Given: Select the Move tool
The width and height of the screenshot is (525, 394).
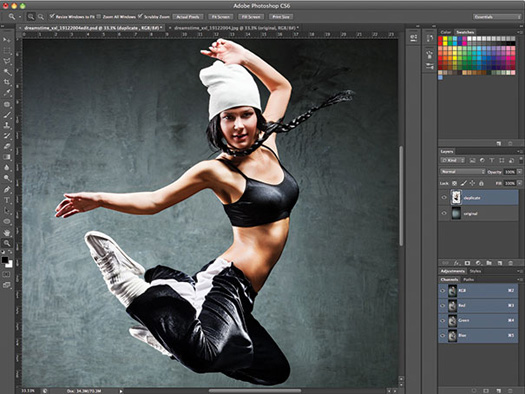Looking at the screenshot, I should click(x=7, y=40).
